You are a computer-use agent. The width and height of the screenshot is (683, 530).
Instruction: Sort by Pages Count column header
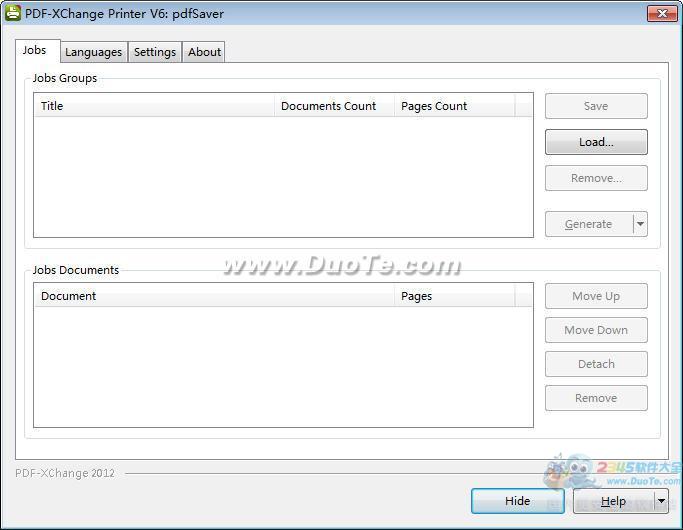pos(454,106)
